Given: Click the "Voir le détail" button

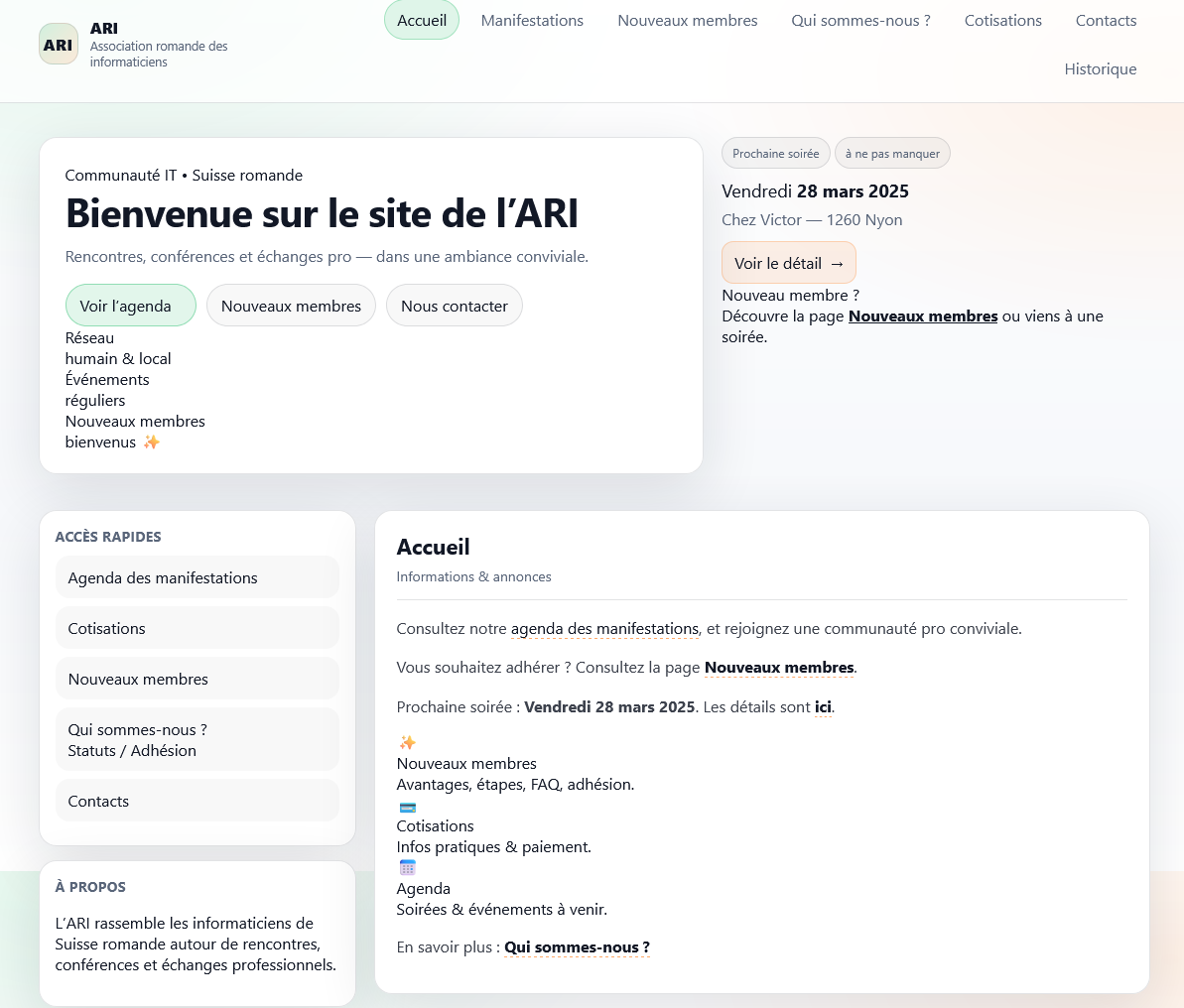Looking at the screenshot, I should [x=788, y=262].
